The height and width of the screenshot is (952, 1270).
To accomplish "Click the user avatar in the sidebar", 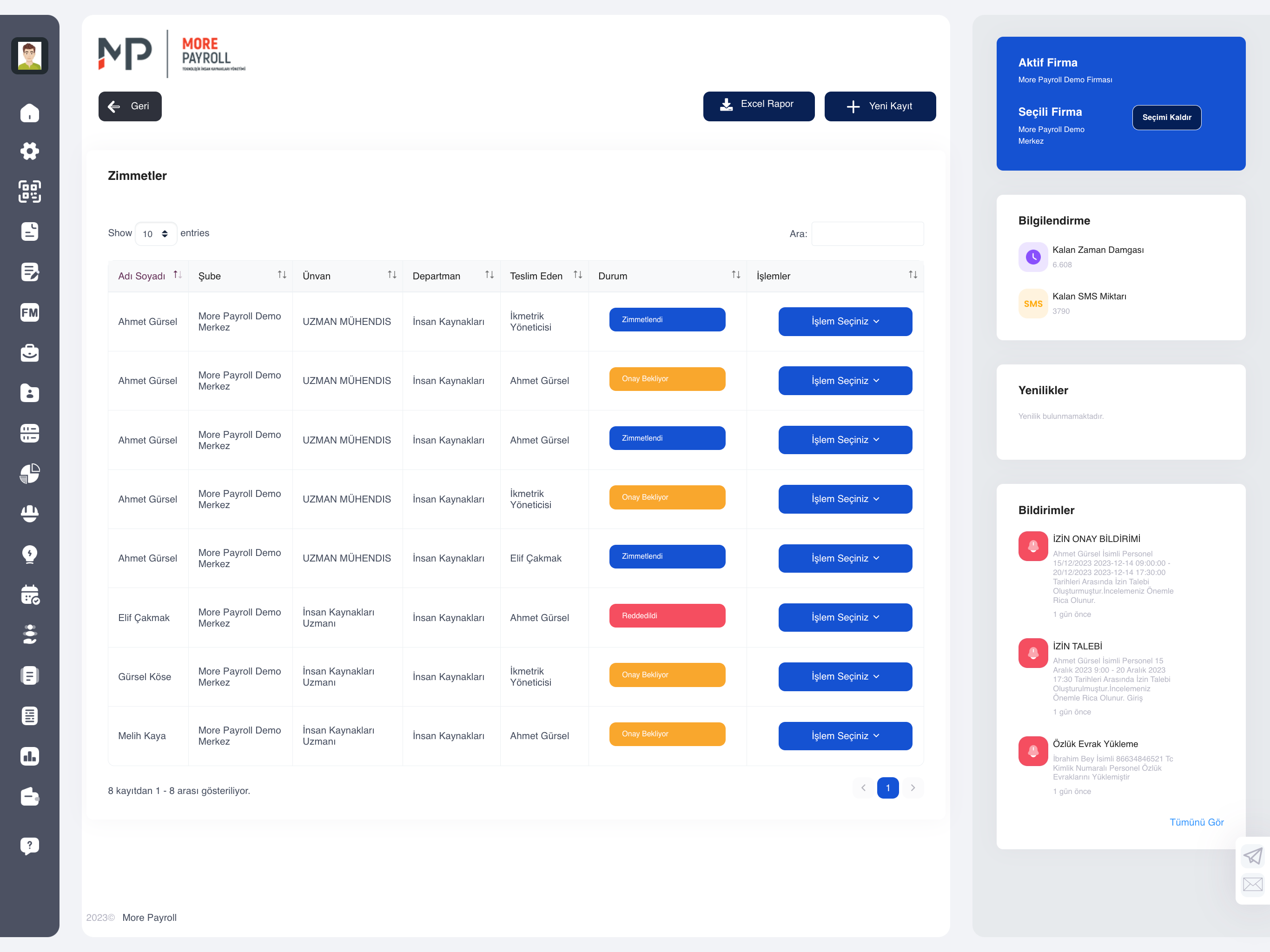I will 30,56.
